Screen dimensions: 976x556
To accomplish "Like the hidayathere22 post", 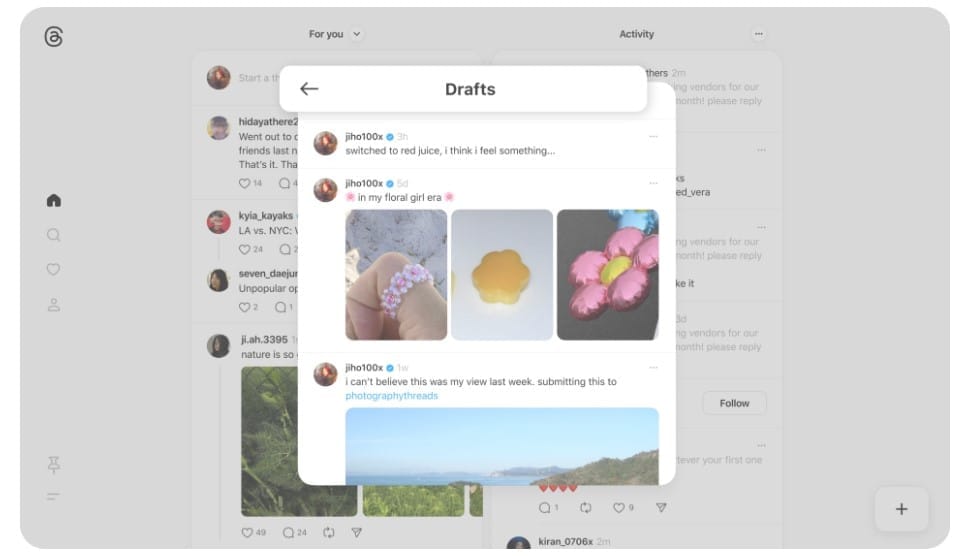I will (245, 183).
